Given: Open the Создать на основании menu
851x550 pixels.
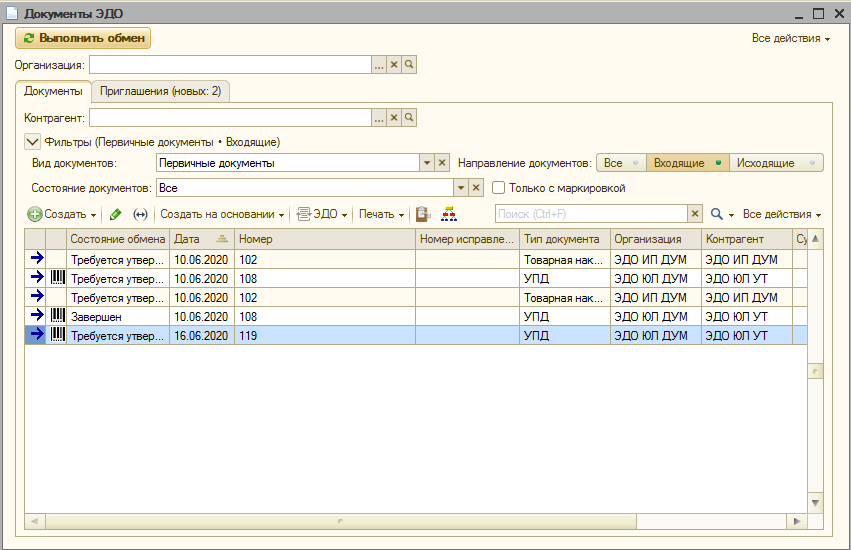Looking at the screenshot, I should (x=222, y=214).
